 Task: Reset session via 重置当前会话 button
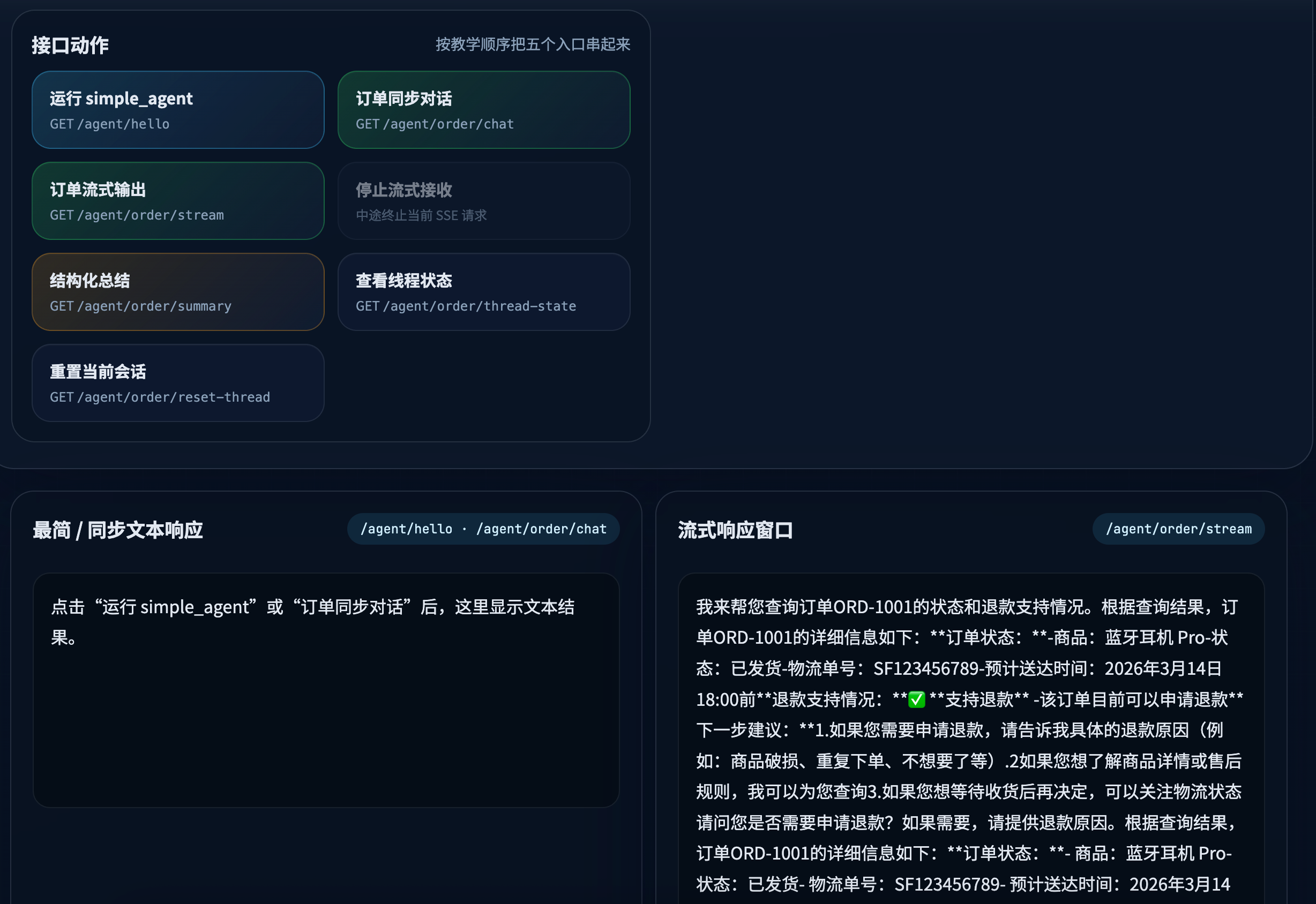(177, 383)
